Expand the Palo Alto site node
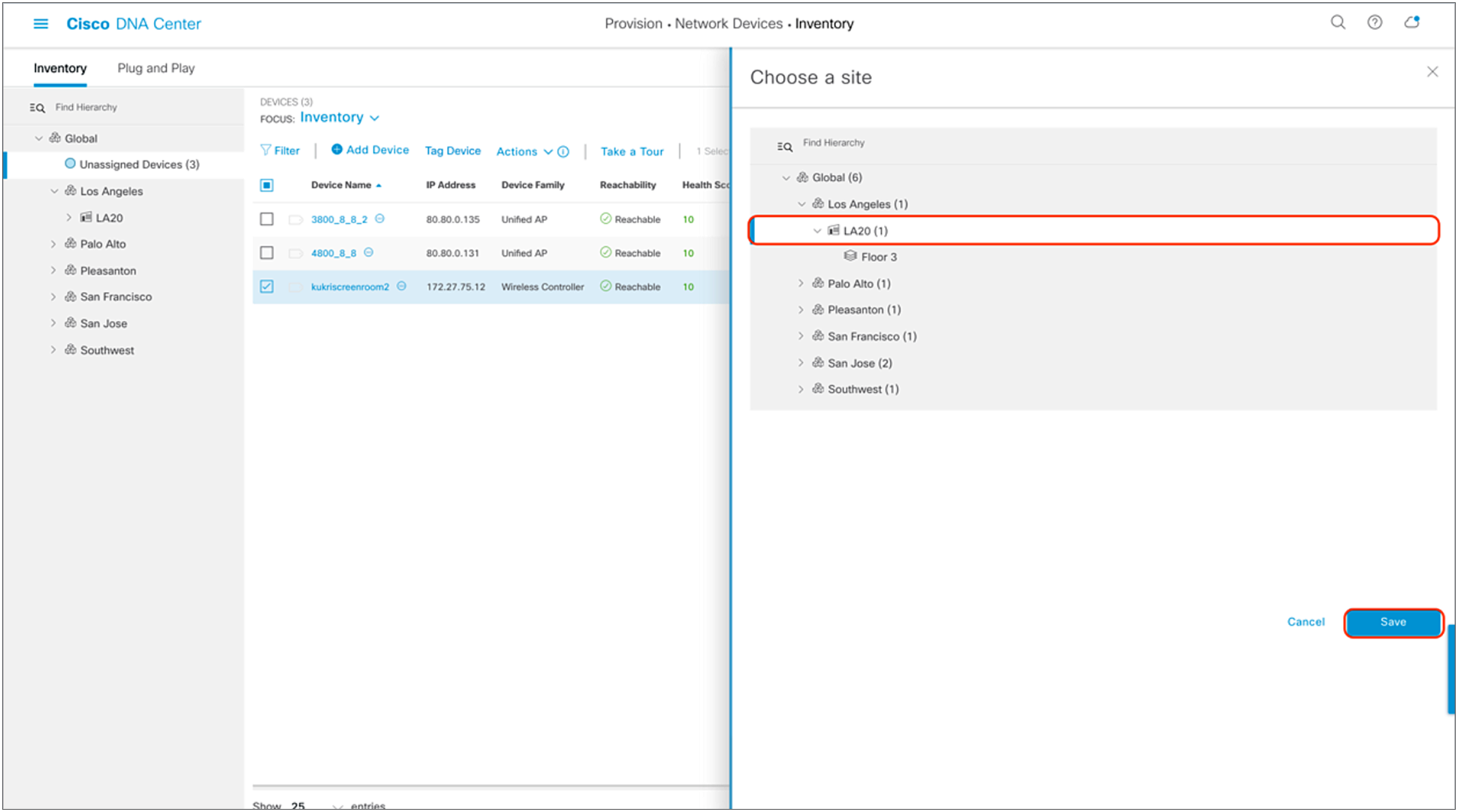The width and height of the screenshot is (1458, 812). click(802, 283)
